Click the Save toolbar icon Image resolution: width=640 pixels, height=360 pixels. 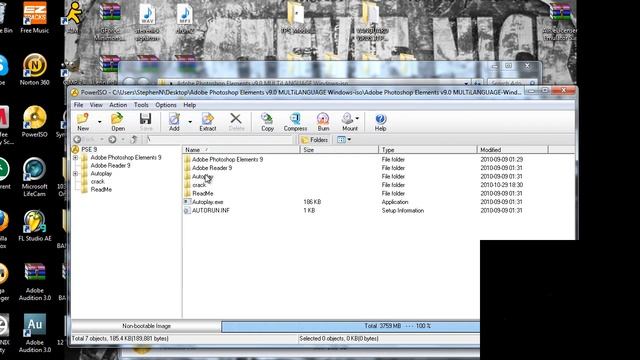[146, 122]
